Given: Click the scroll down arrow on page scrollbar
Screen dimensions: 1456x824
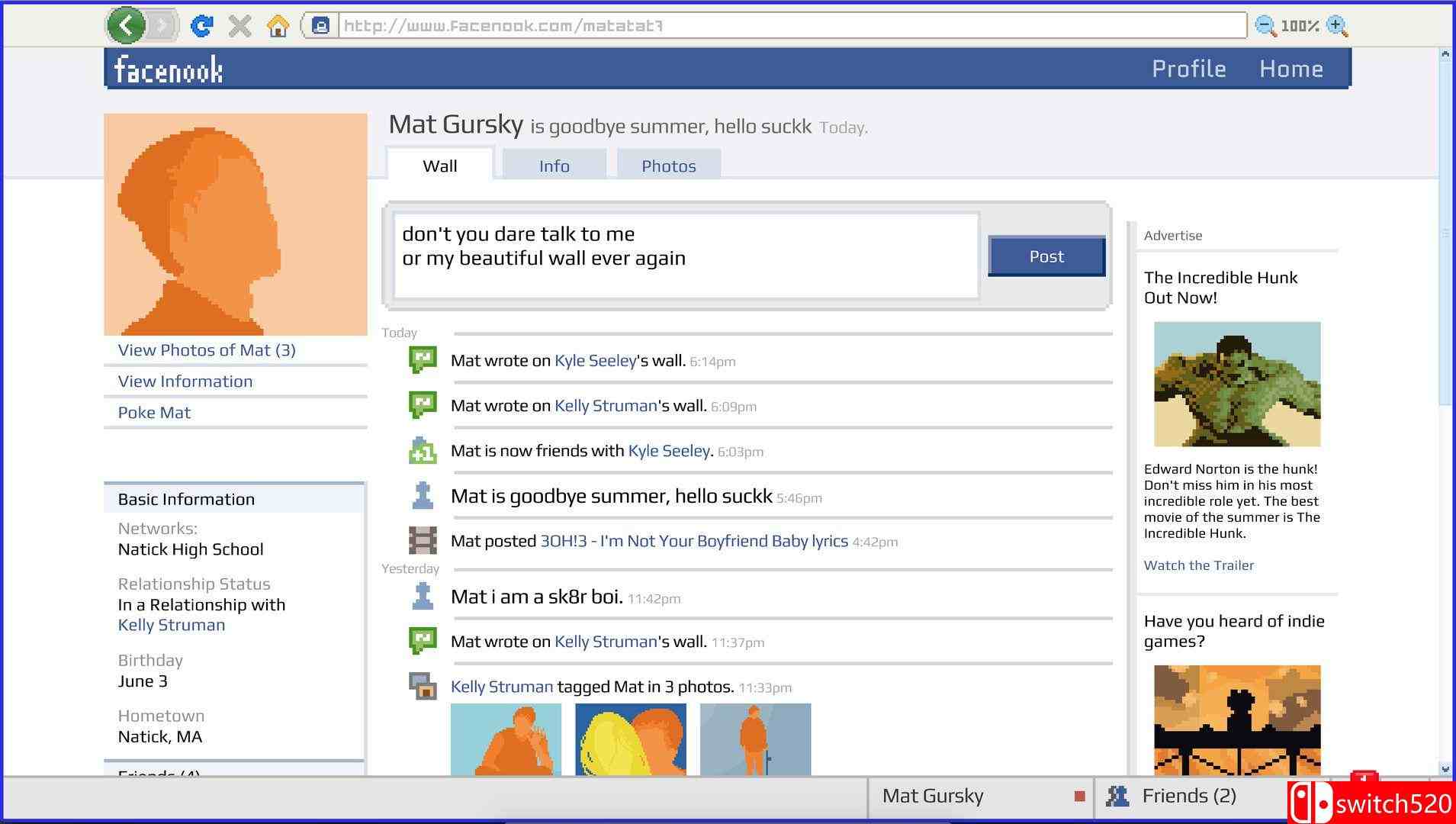Looking at the screenshot, I should 1445,768.
